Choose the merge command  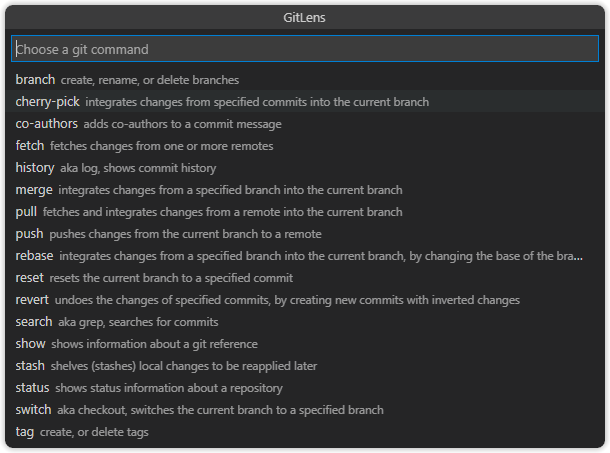[x=305, y=190]
